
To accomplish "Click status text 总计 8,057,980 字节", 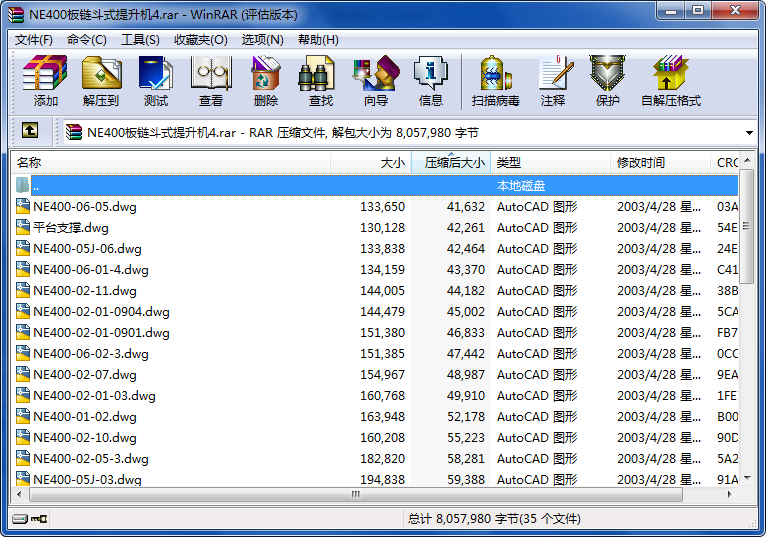I will tap(494, 518).
